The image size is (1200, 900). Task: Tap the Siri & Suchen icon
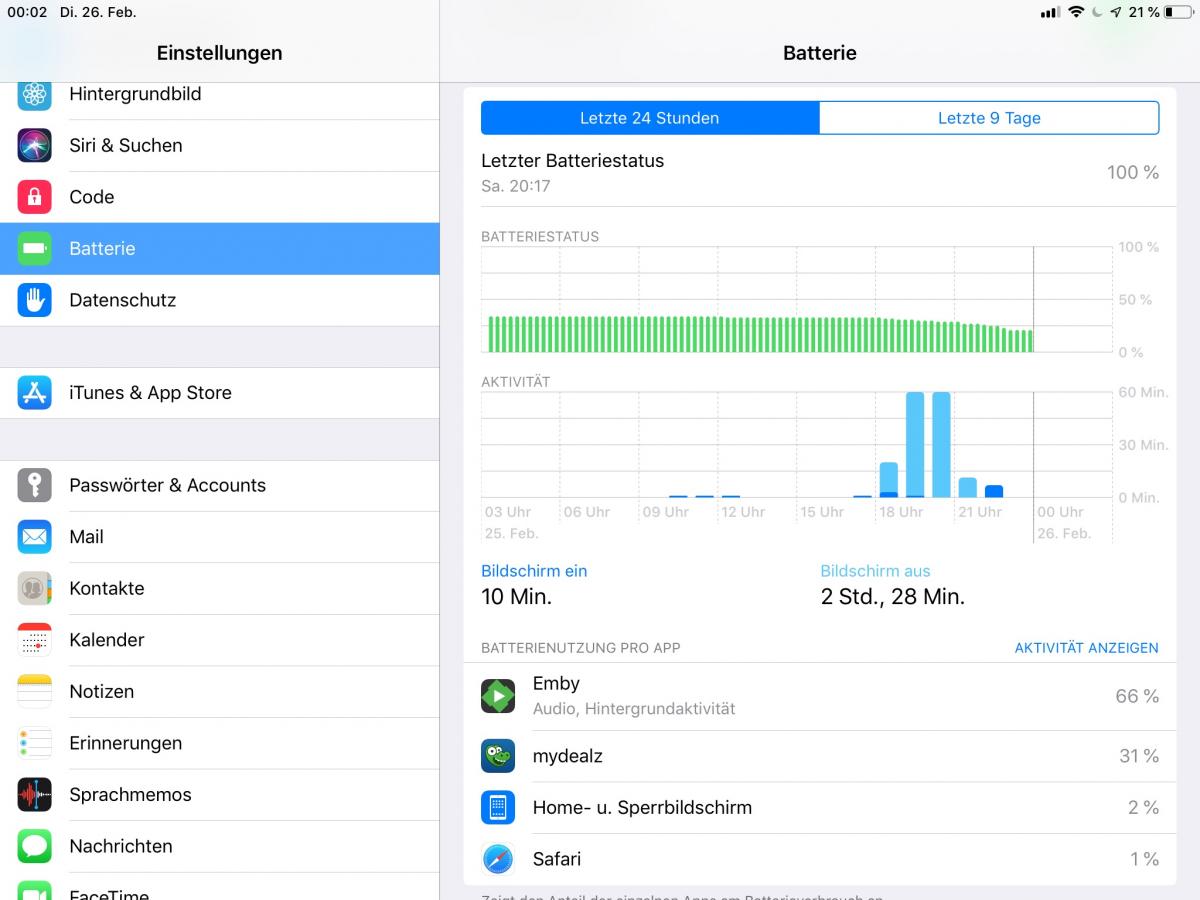point(34,145)
